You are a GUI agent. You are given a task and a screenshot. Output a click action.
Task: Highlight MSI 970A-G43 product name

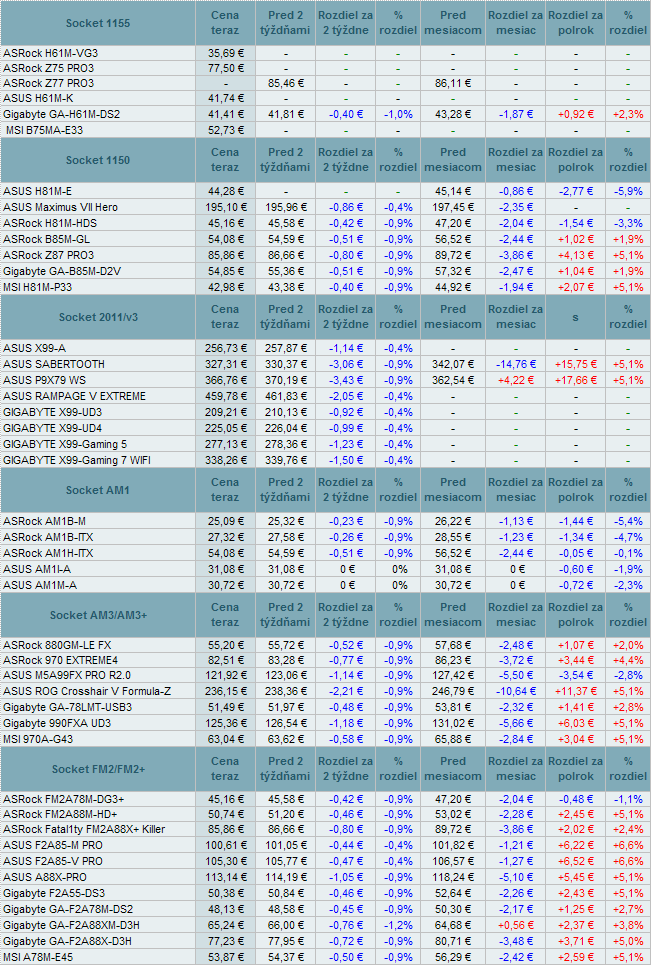[x=38, y=739]
